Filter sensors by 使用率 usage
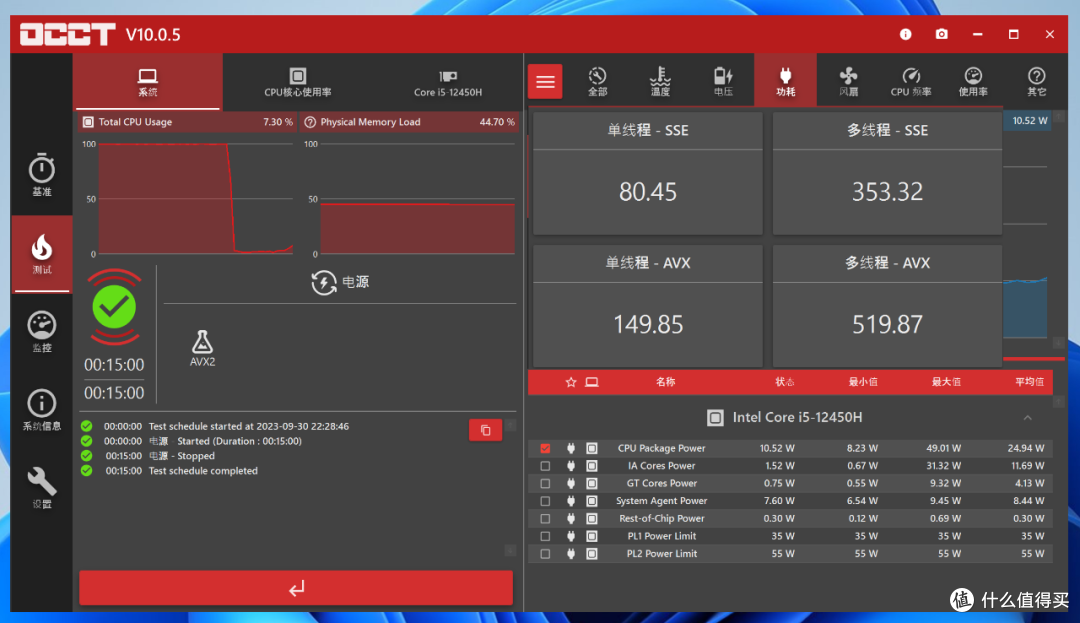 pos(973,81)
